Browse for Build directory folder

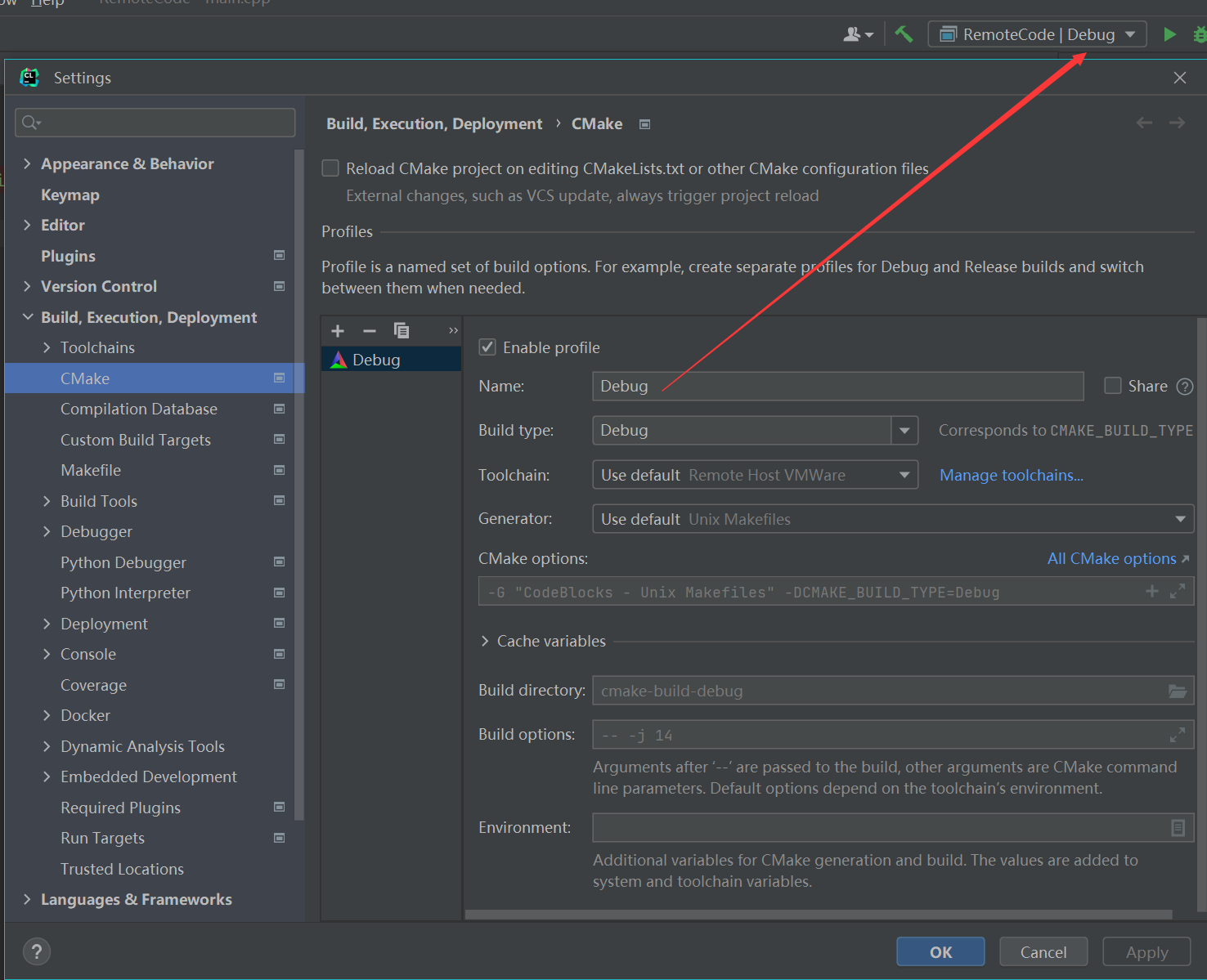[x=1178, y=691]
